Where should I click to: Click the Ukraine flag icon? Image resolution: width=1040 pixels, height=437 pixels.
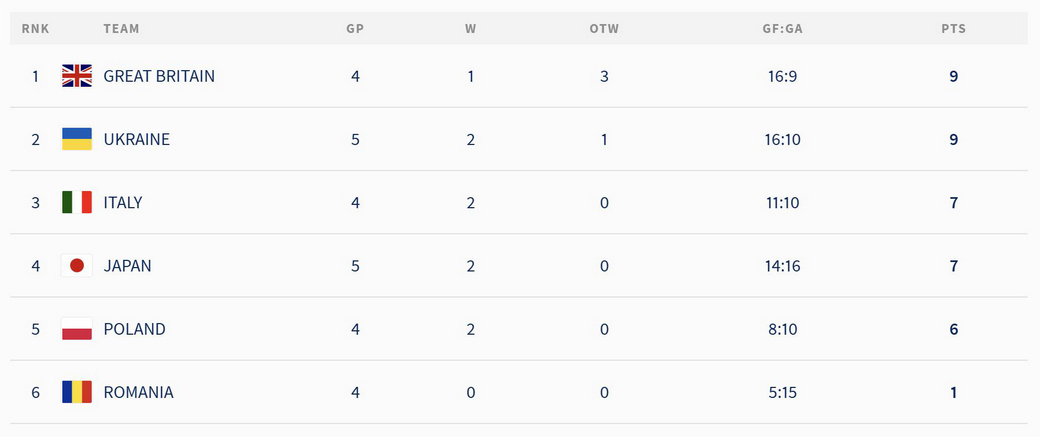tap(77, 139)
